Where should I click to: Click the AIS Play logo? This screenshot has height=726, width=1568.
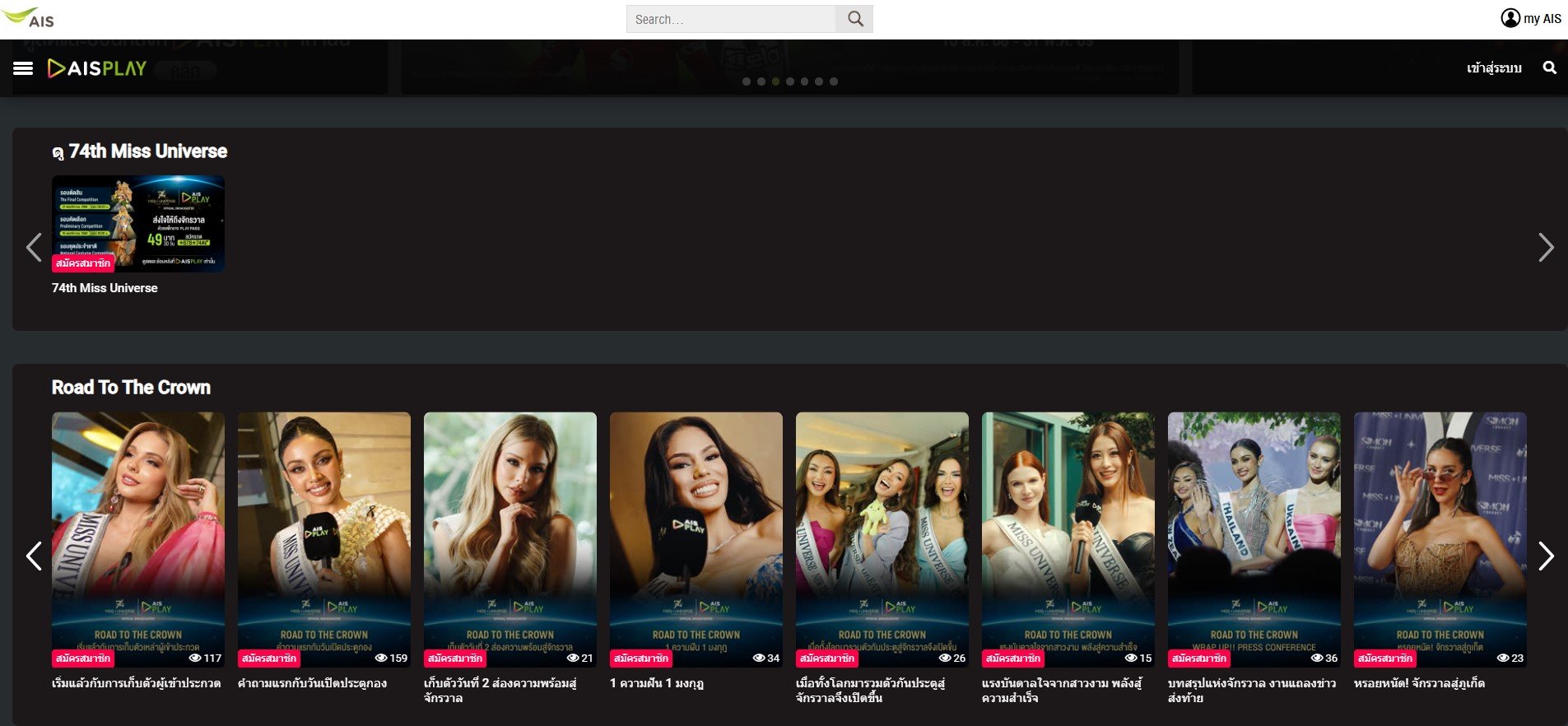pyautogui.click(x=97, y=68)
